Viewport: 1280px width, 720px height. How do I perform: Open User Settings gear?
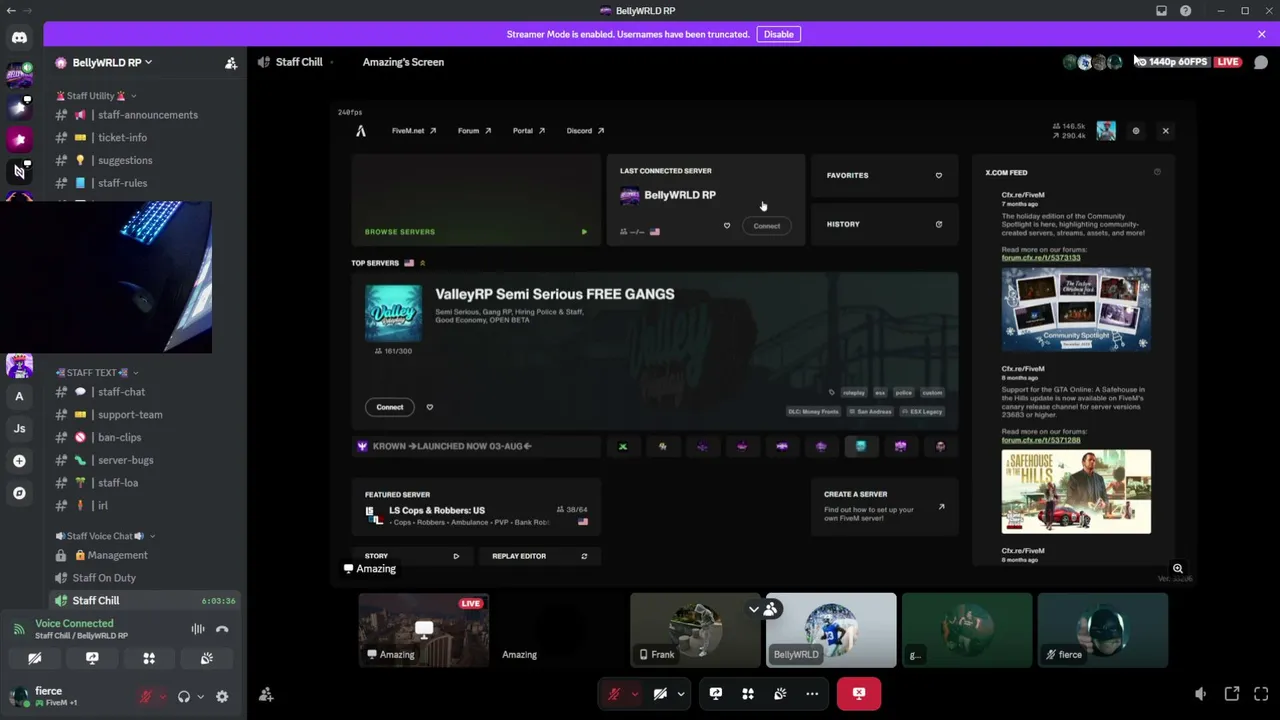click(222, 696)
